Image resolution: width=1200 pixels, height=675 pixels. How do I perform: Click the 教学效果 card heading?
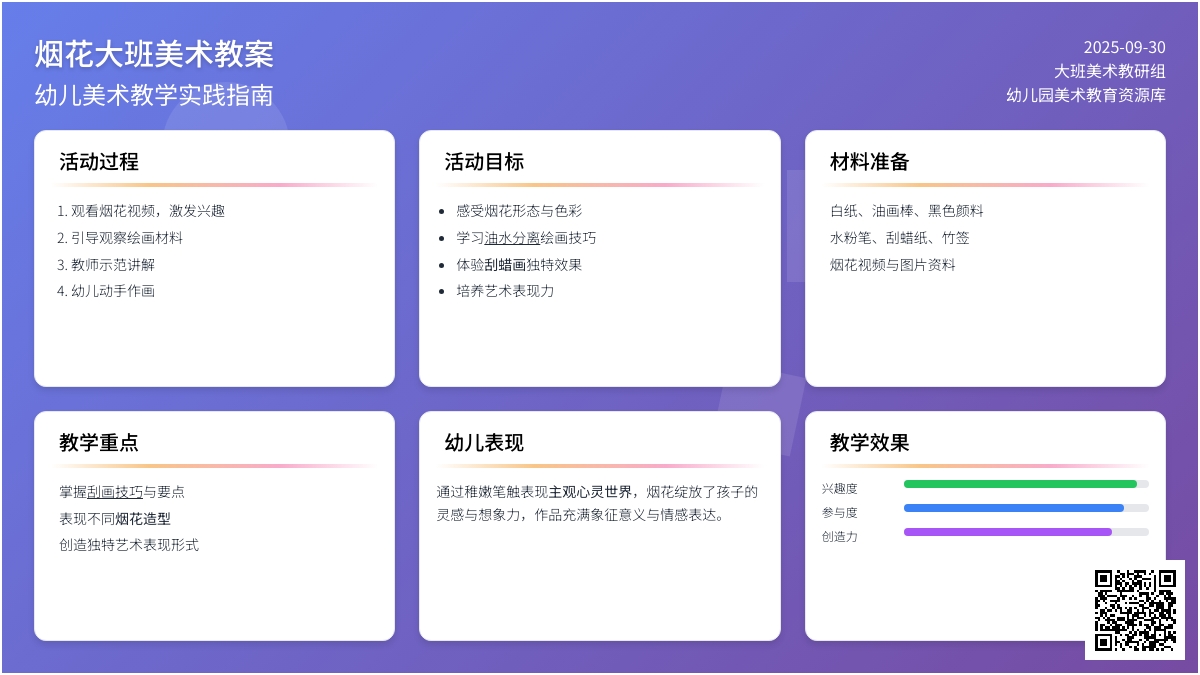(x=869, y=443)
